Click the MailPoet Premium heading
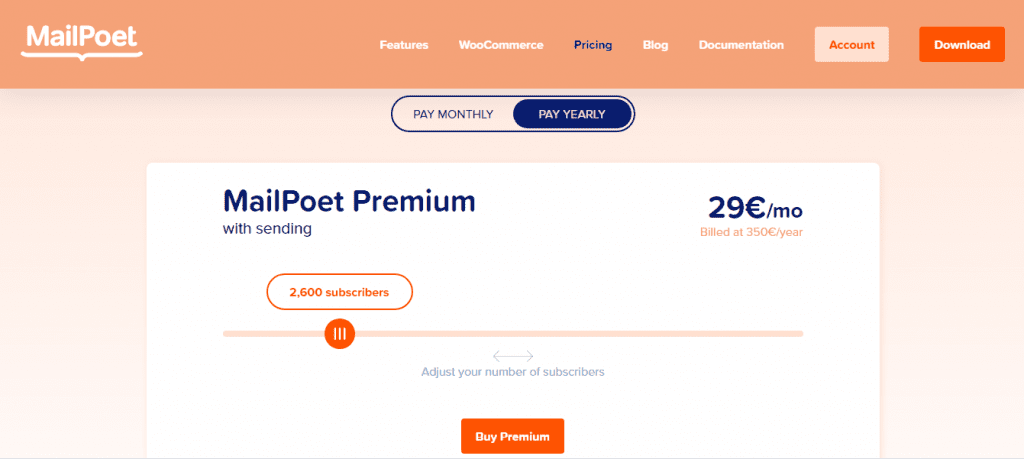1024x459 pixels. pos(349,201)
